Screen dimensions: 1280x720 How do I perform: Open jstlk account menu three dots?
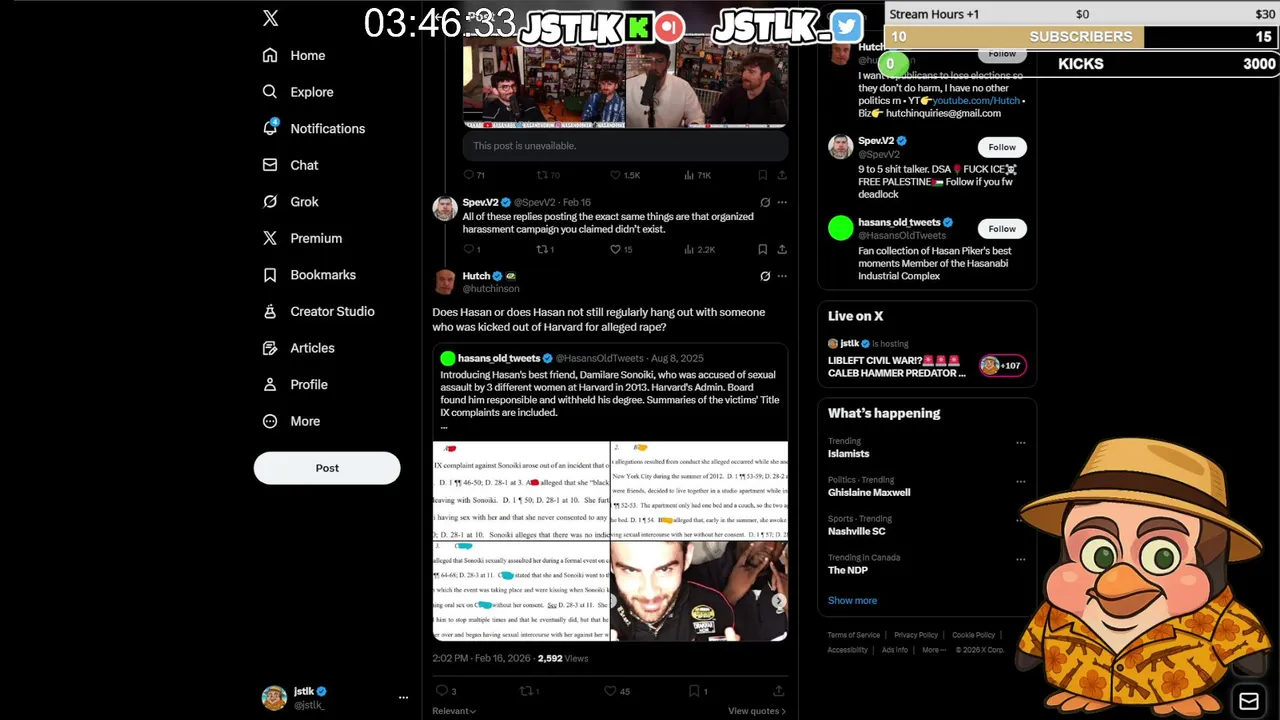[x=403, y=698]
